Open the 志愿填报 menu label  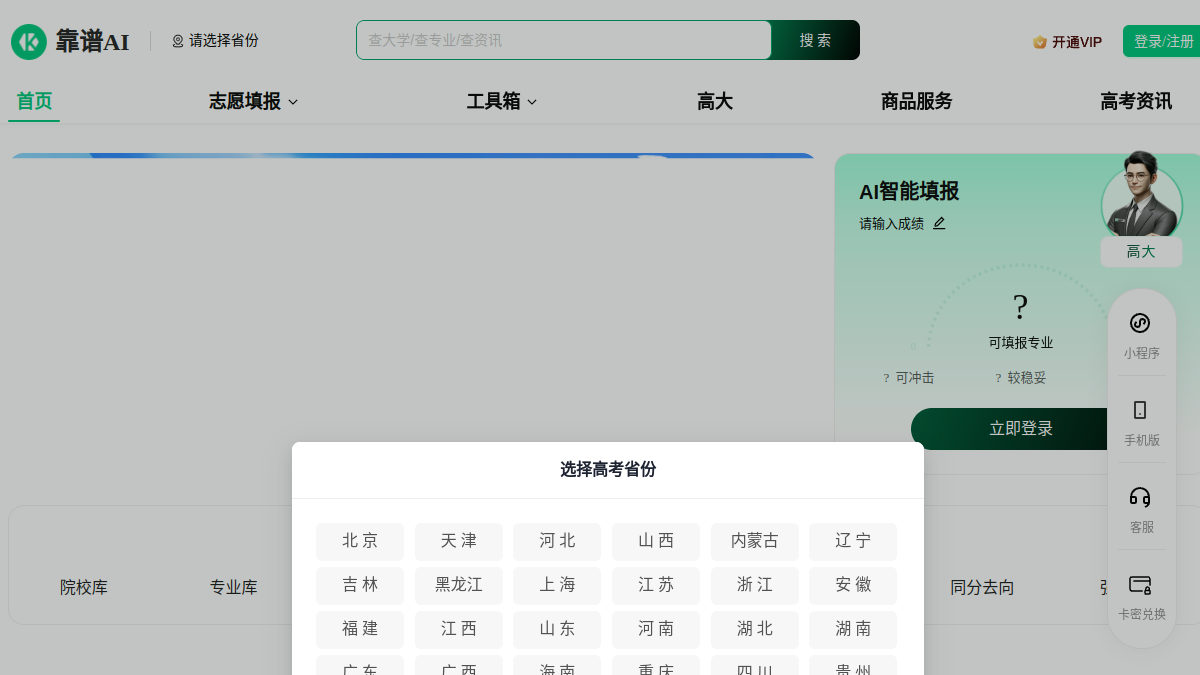pos(245,101)
